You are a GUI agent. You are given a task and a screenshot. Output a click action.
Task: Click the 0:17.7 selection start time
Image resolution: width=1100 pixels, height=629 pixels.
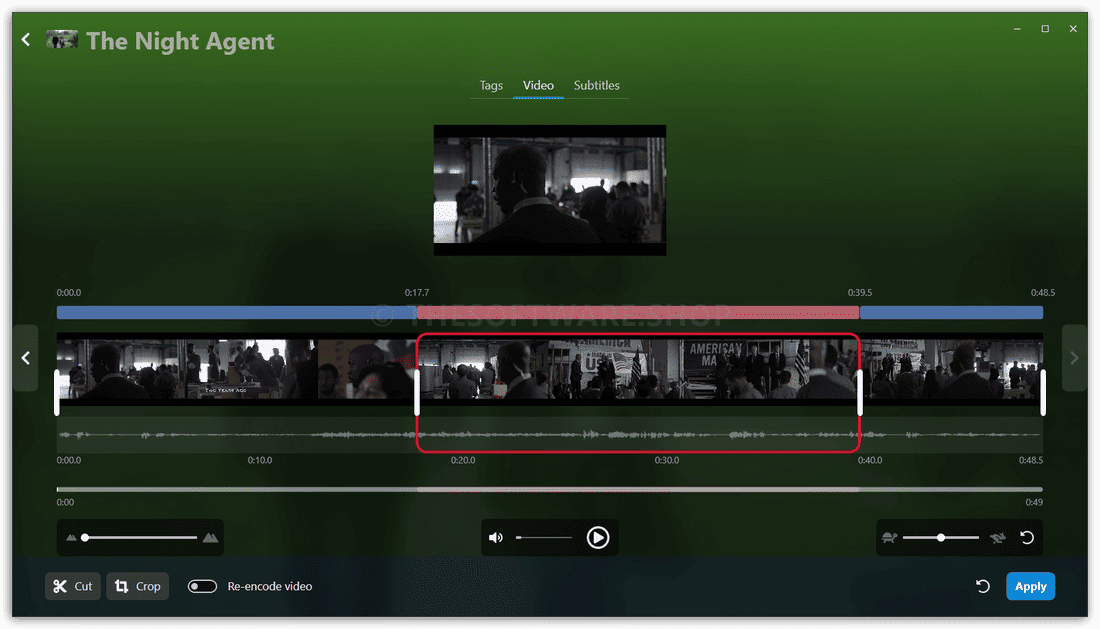click(x=417, y=292)
